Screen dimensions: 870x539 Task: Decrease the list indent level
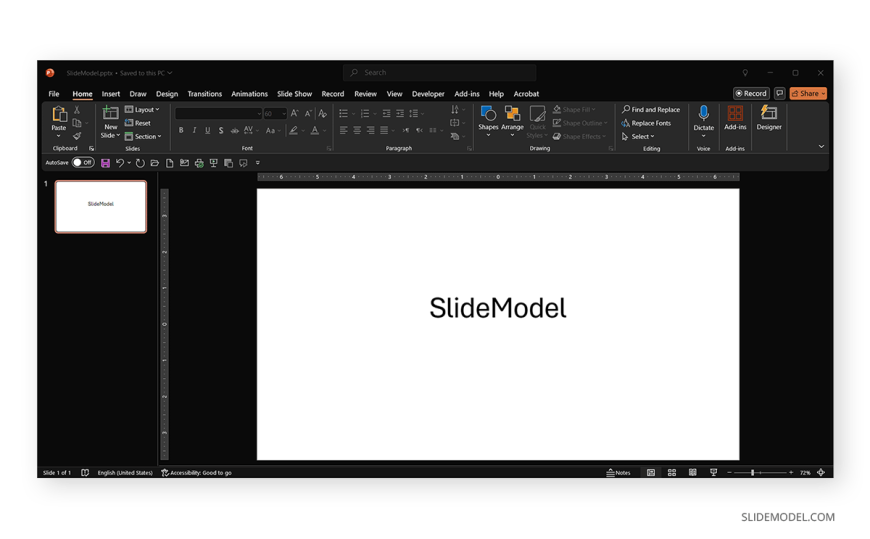(x=386, y=113)
